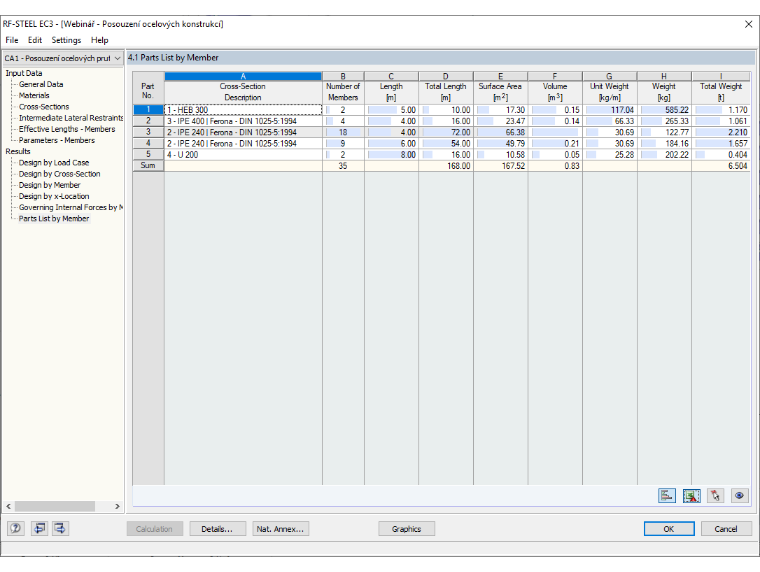The height and width of the screenshot is (572, 760).
Task: Click cell '4 - U 200'
Action: click(243, 155)
